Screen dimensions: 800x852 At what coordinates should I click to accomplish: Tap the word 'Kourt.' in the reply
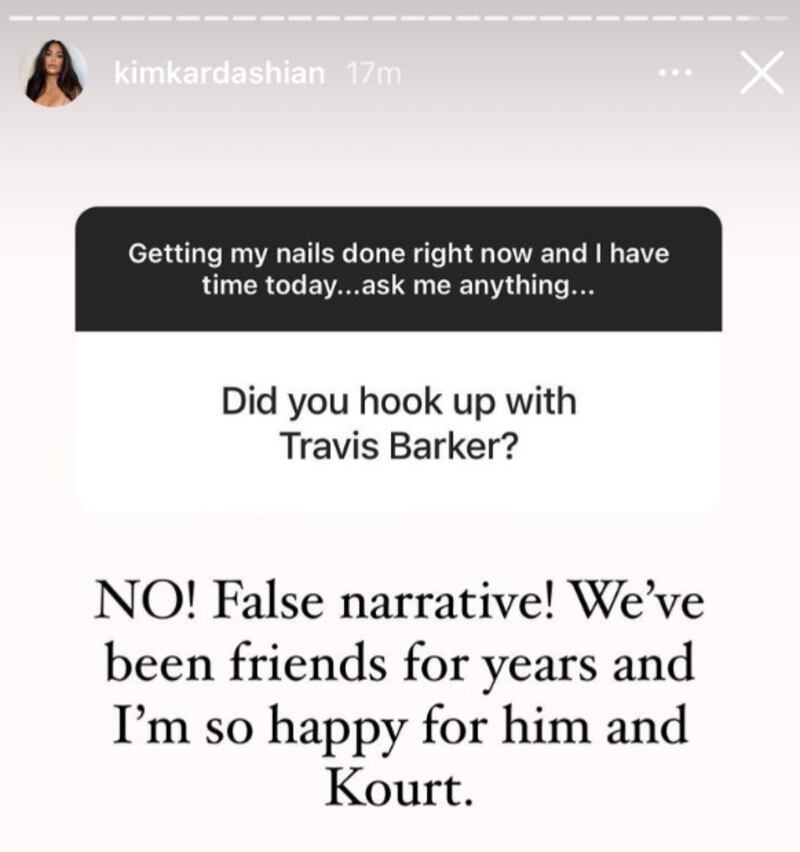[399, 788]
